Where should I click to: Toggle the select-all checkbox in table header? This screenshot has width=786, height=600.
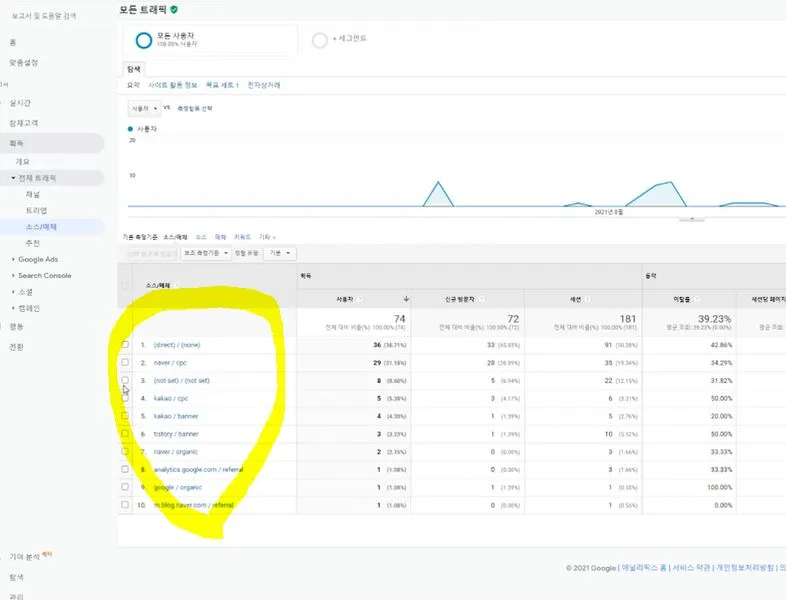click(x=125, y=285)
